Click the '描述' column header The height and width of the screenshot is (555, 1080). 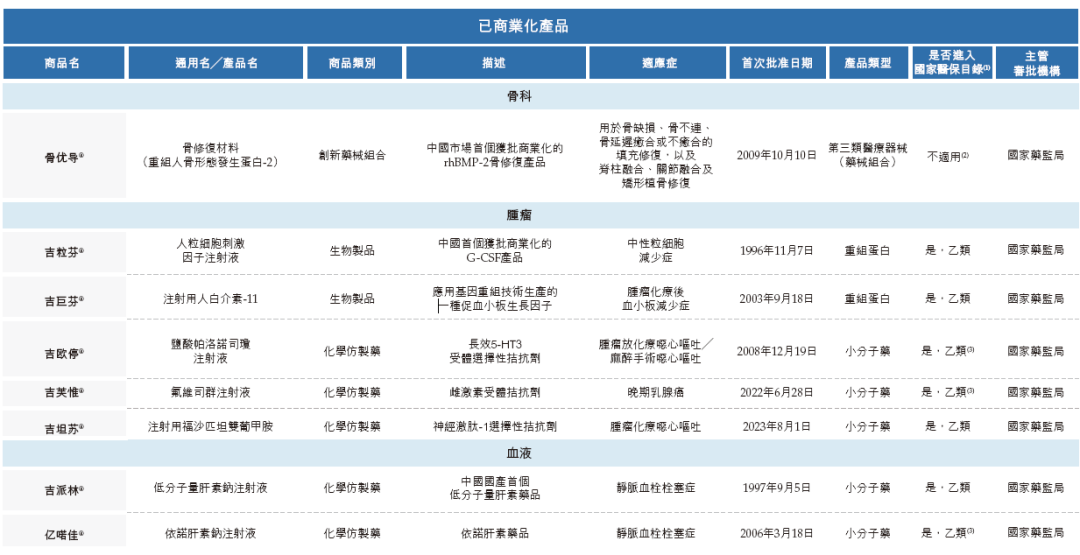click(495, 63)
